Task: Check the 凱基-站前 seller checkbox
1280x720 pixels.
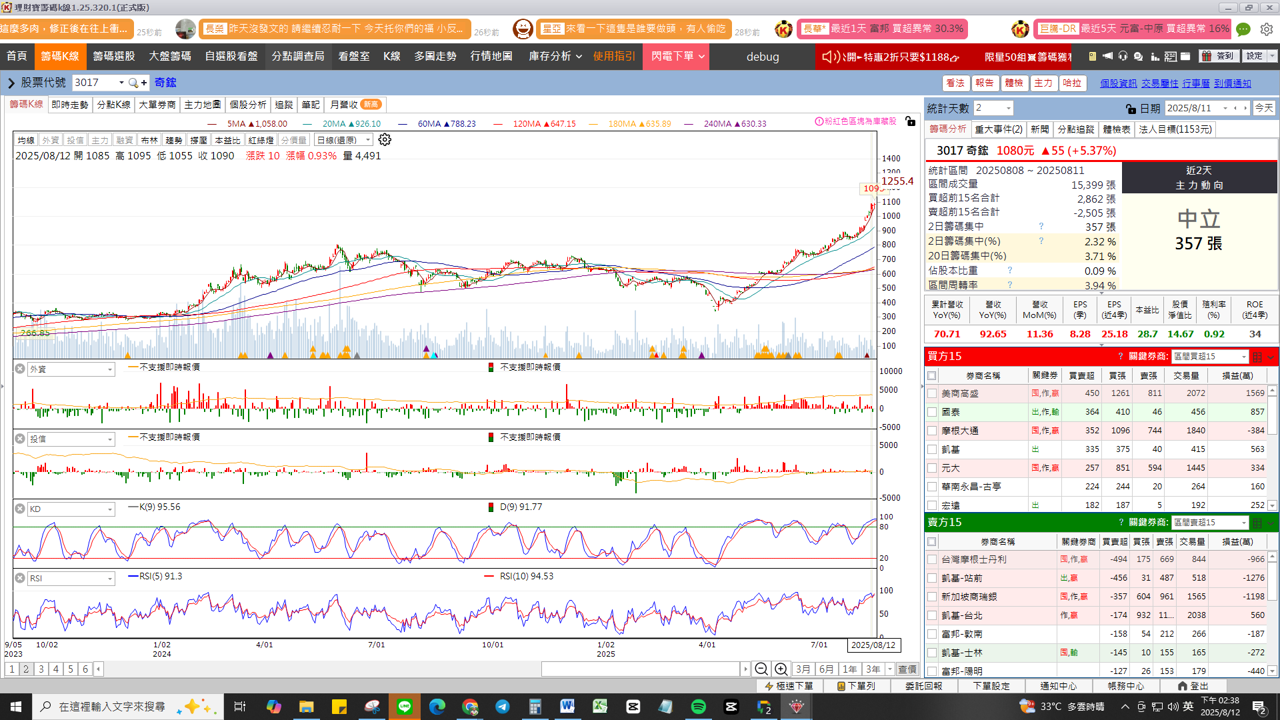Action: pyautogui.click(x=932, y=578)
